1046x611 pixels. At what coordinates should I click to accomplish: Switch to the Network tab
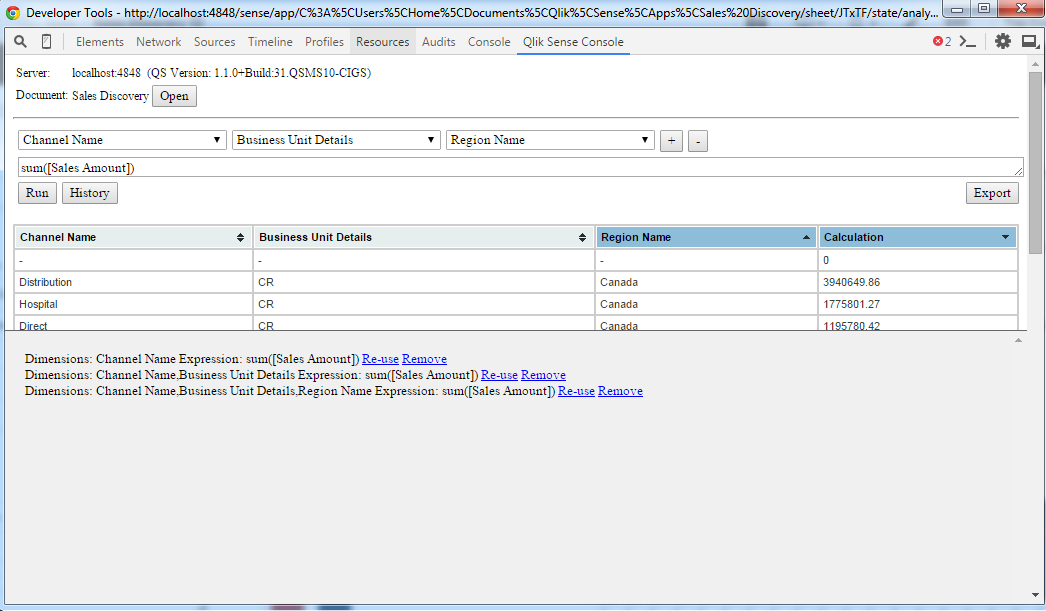pos(159,41)
